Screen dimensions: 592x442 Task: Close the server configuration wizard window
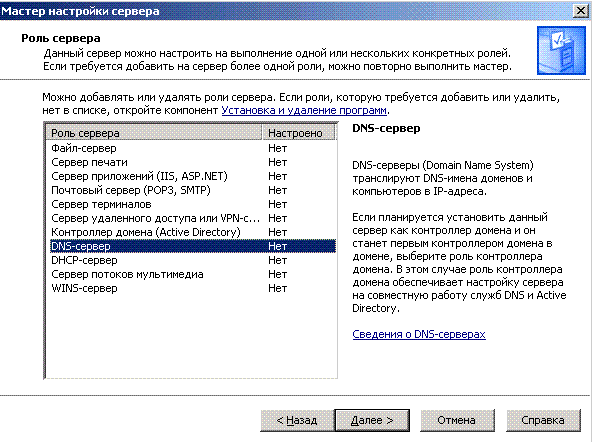click(x=581, y=11)
